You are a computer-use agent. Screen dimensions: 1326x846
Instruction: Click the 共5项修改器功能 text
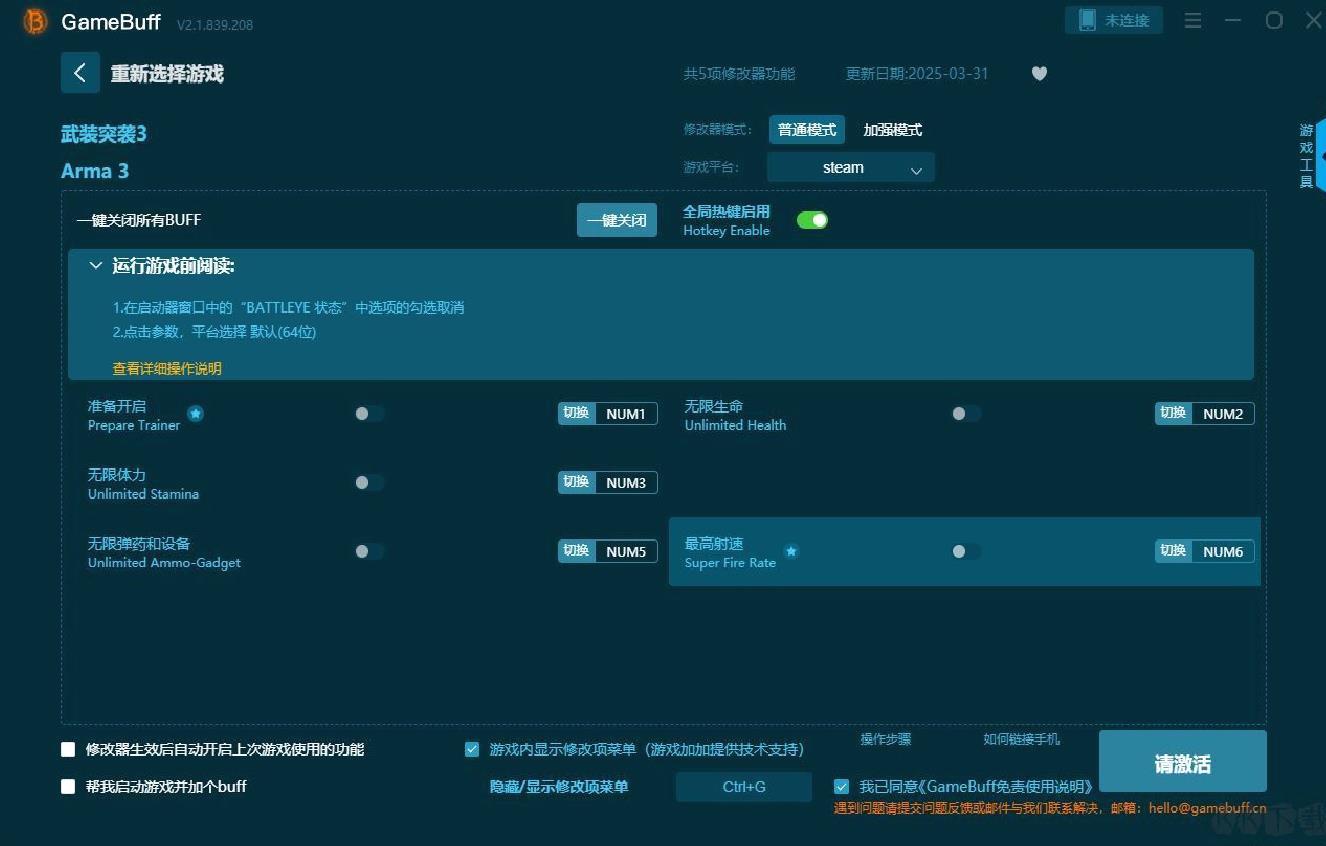pyautogui.click(x=739, y=73)
